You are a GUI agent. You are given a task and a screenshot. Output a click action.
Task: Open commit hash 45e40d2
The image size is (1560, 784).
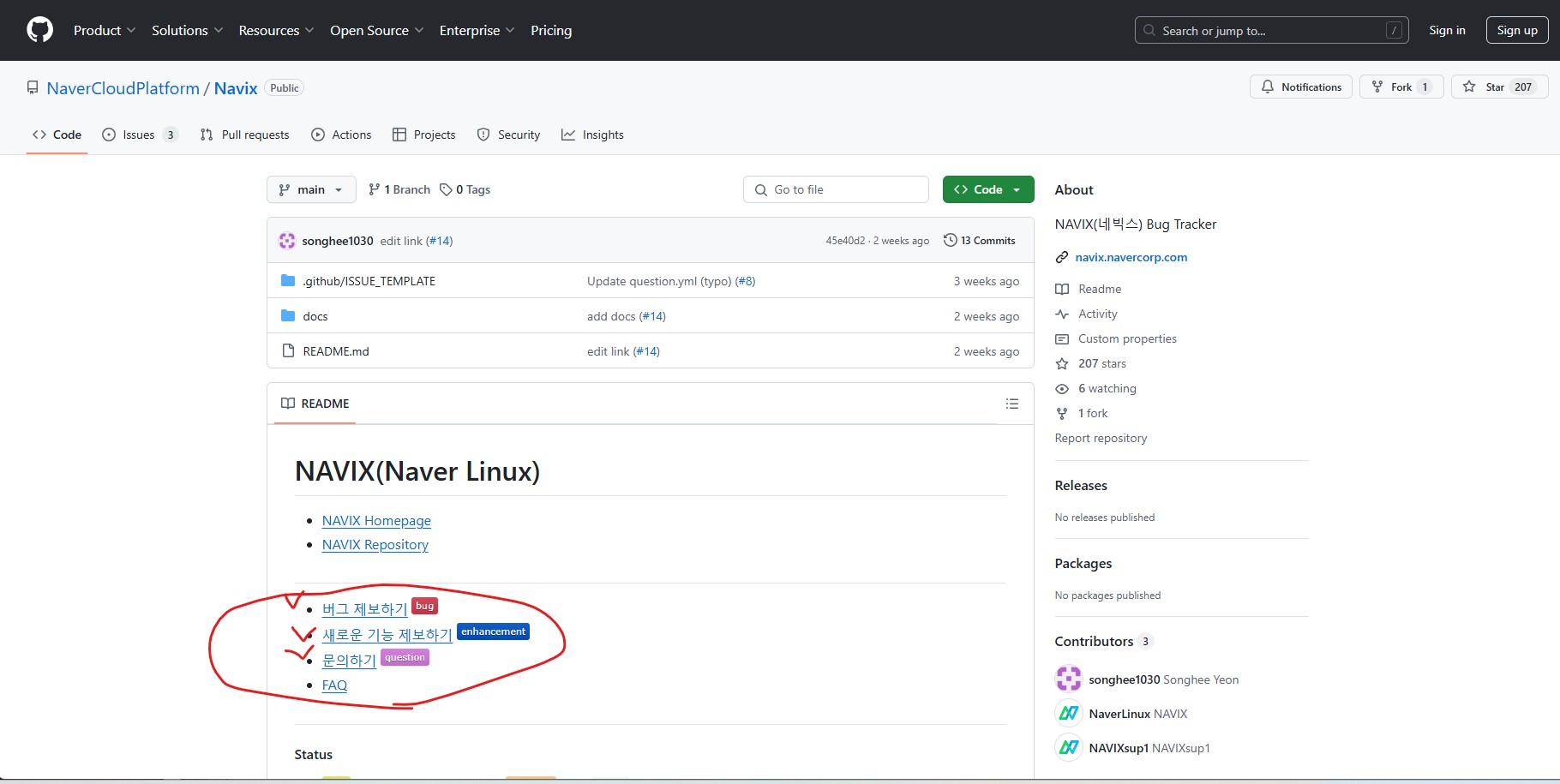(845, 241)
